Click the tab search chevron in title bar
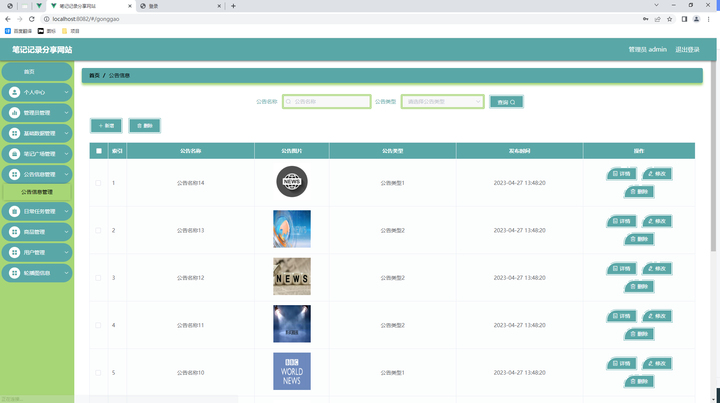The image size is (720, 403). (x=656, y=5)
